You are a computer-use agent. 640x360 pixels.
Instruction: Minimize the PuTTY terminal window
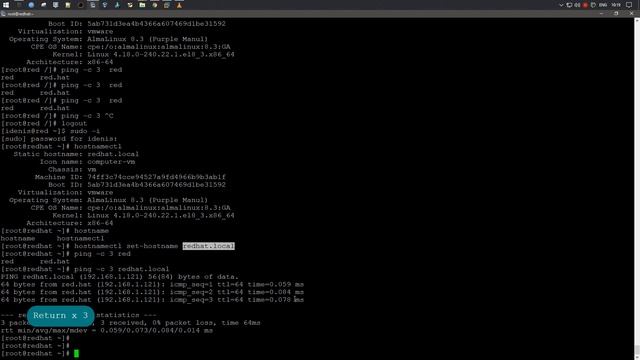pos(601,13)
